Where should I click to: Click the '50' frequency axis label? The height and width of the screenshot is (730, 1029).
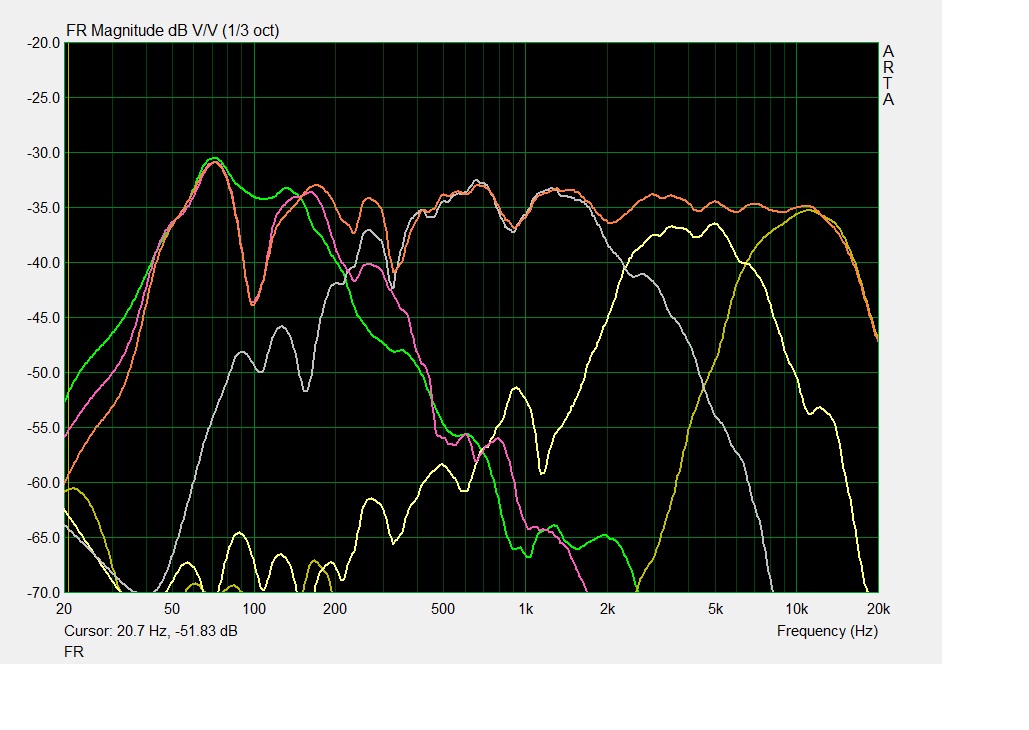172,609
